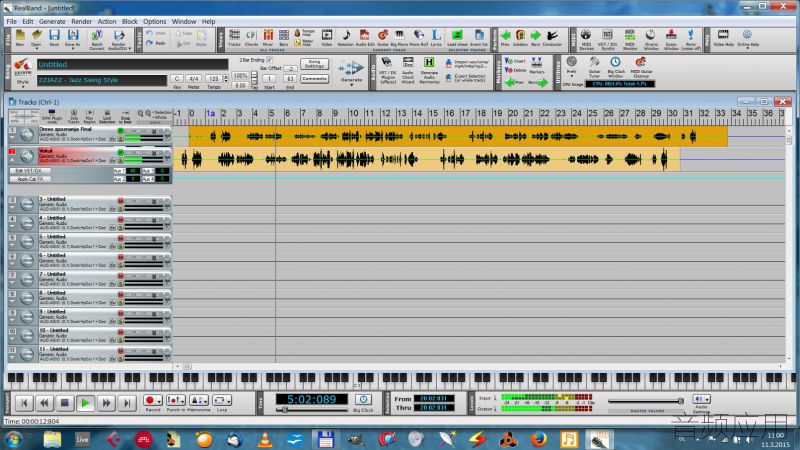Open the Render menu

(x=82, y=21)
